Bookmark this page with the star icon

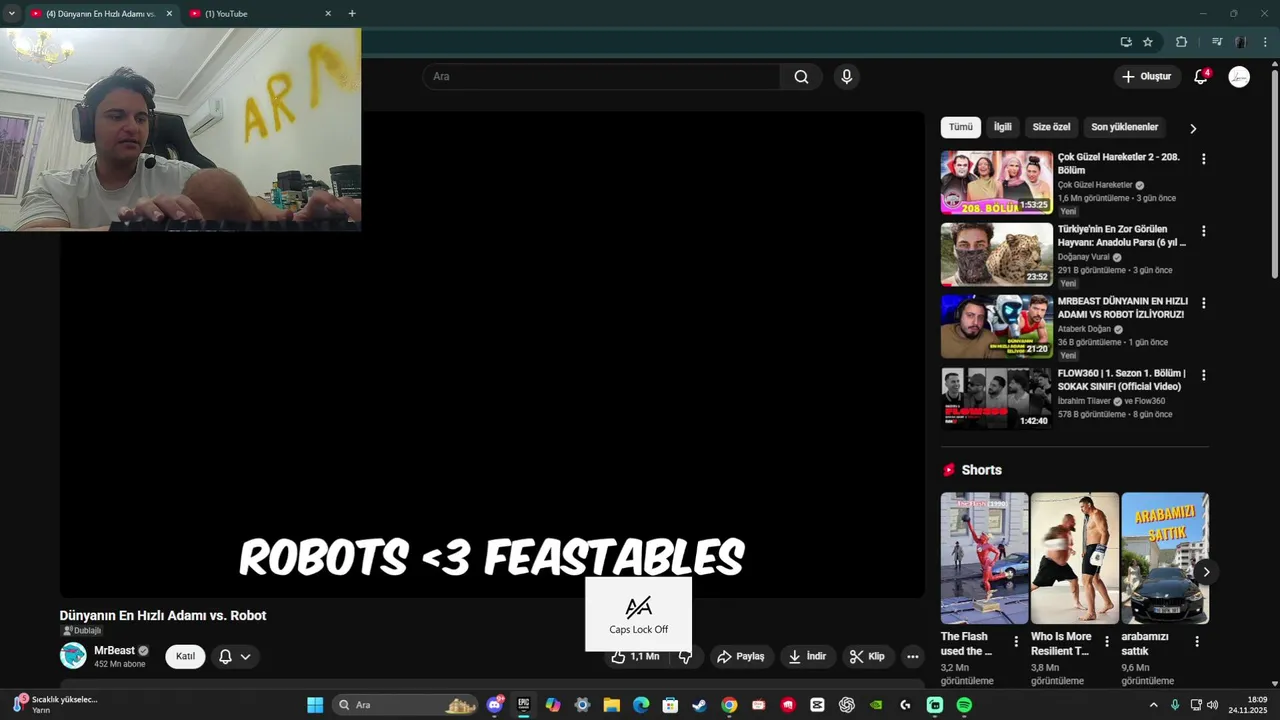[x=1148, y=42]
